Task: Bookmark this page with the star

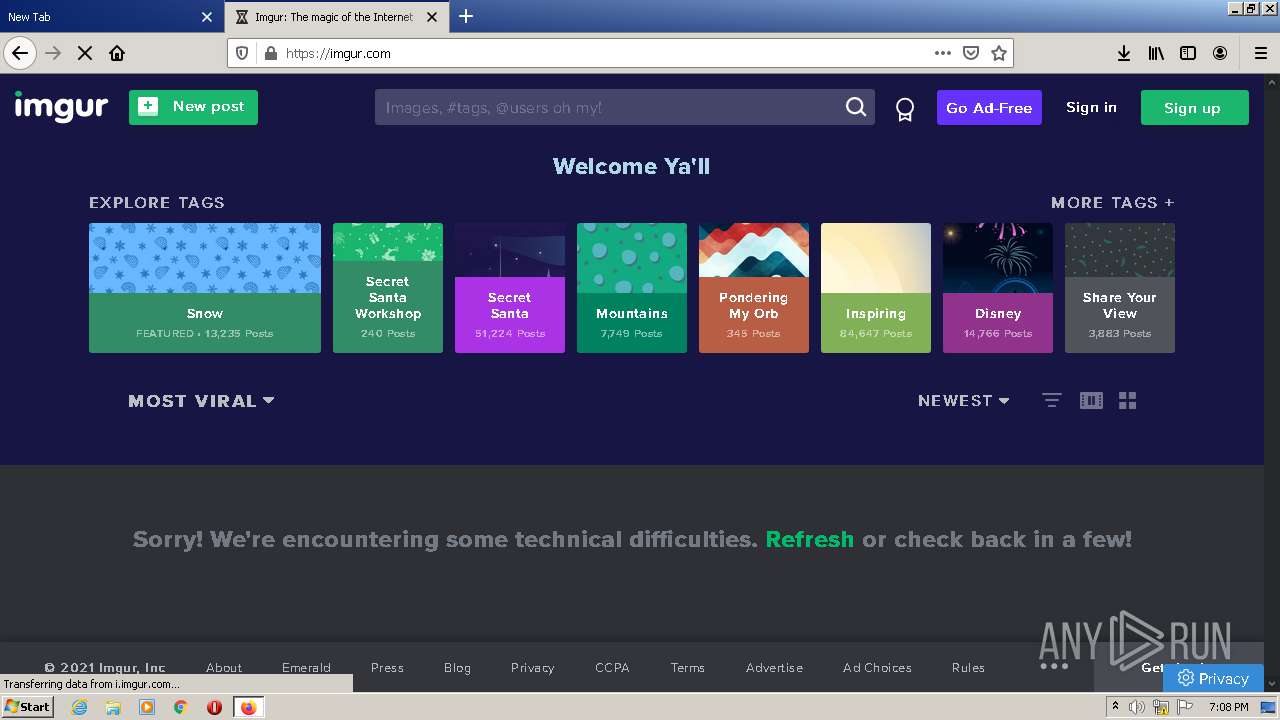Action: pyautogui.click(x=998, y=53)
